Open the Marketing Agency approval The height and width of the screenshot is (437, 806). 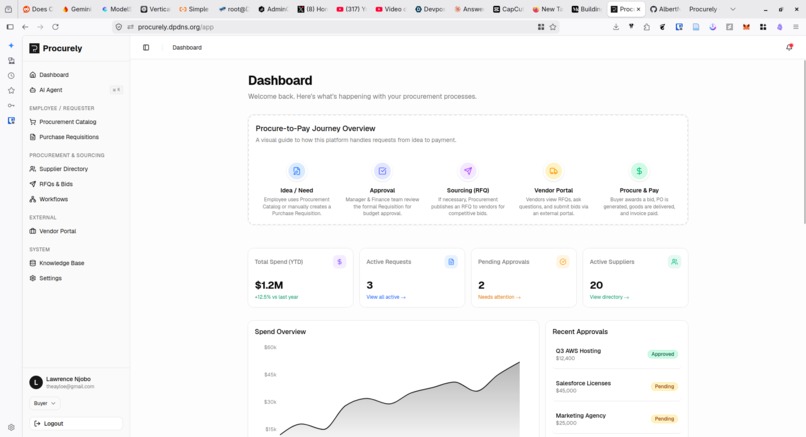click(616, 419)
